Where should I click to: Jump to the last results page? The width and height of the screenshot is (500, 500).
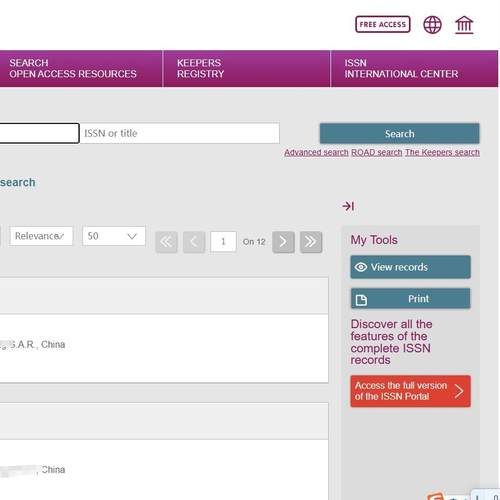pyautogui.click(x=311, y=242)
